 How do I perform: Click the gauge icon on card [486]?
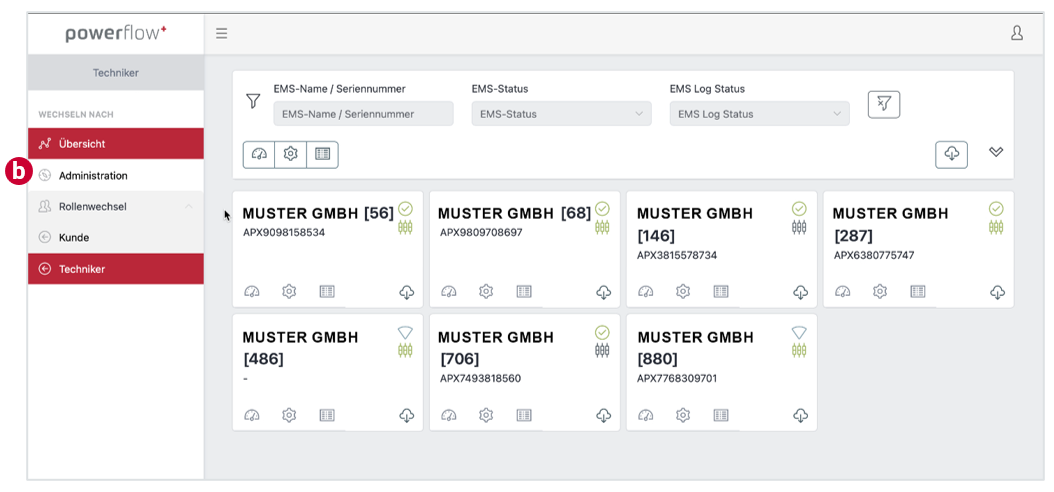(251, 415)
